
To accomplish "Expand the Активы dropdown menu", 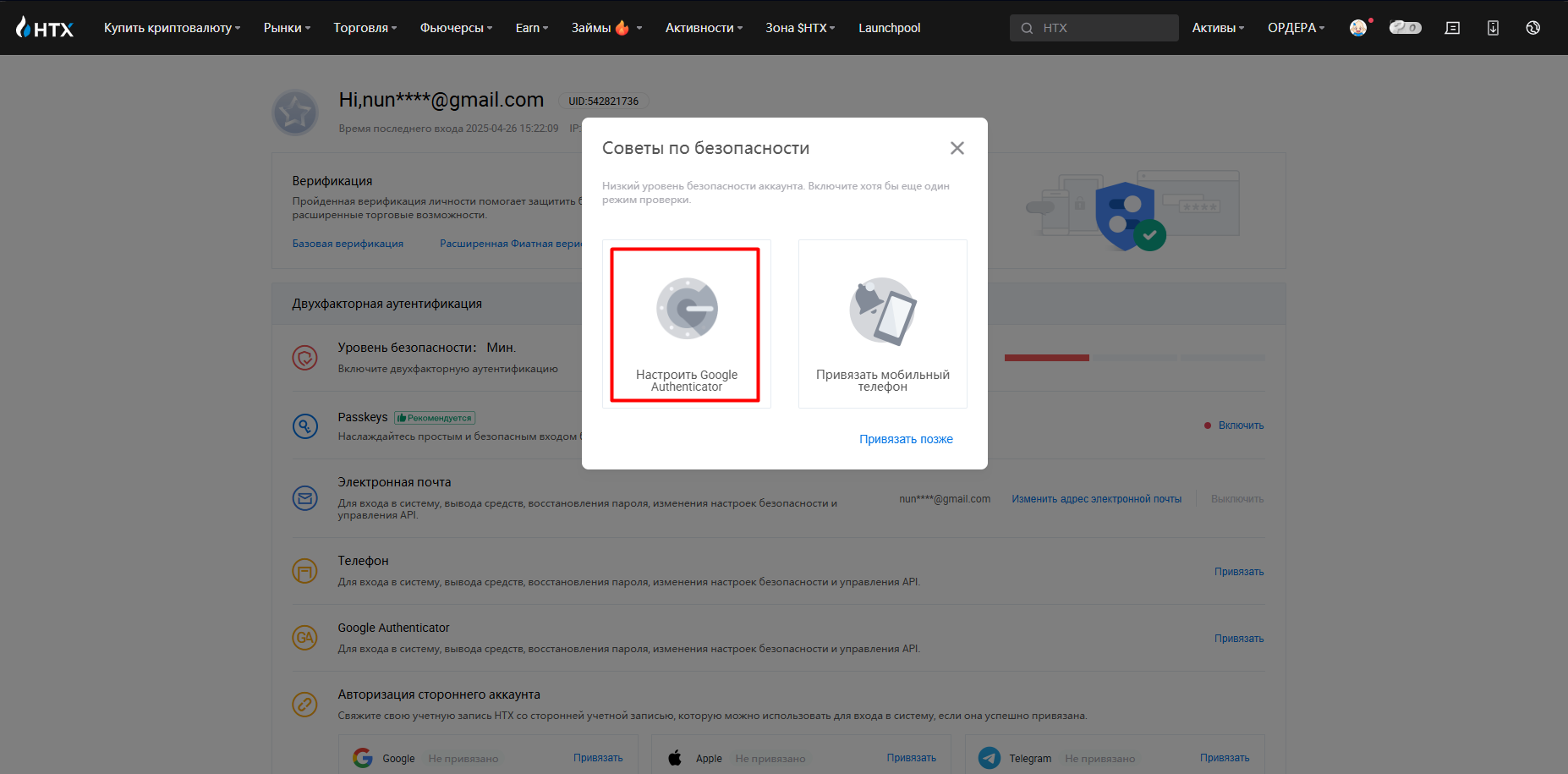I will tap(1218, 28).
